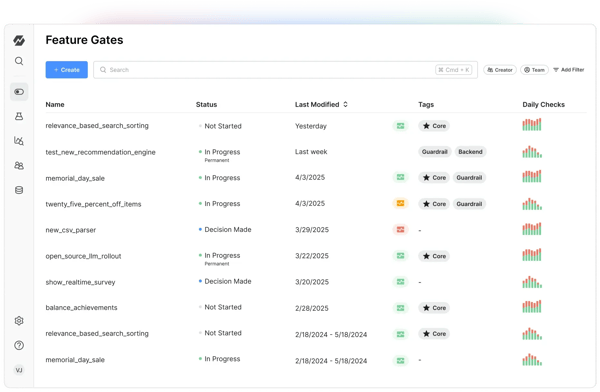Click the Create button

[67, 70]
